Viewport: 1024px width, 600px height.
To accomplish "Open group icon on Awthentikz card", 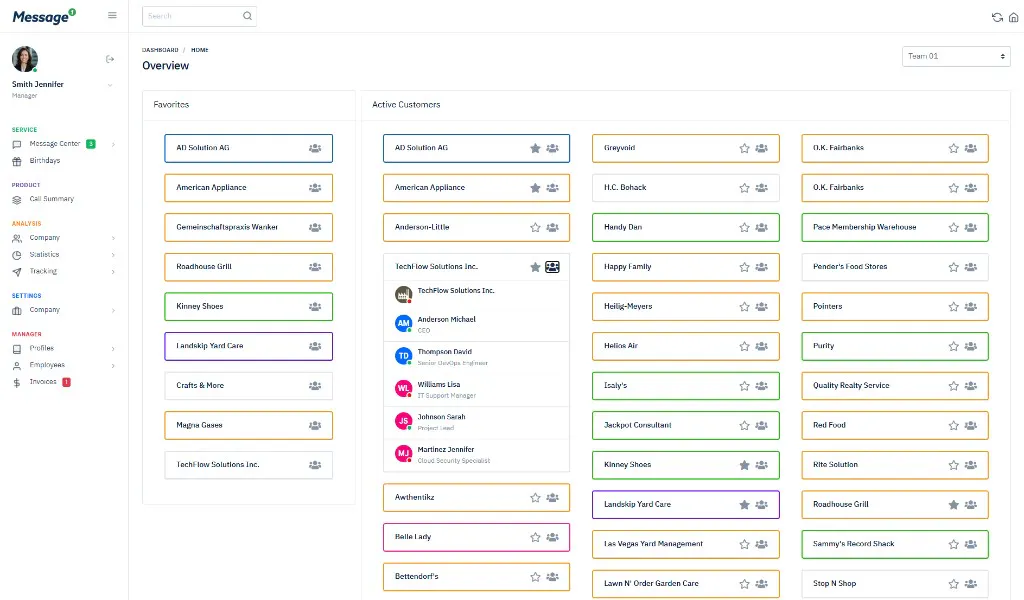I will coord(552,497).
